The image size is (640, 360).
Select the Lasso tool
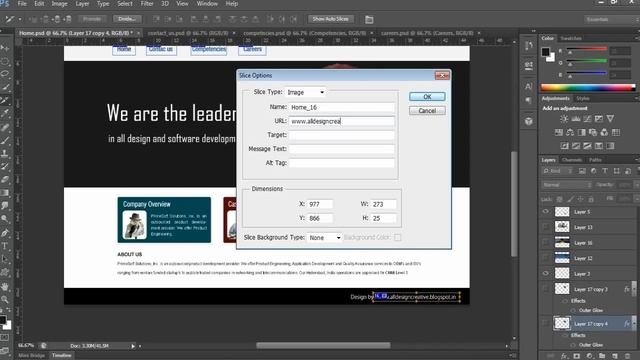tap(5, 74)
